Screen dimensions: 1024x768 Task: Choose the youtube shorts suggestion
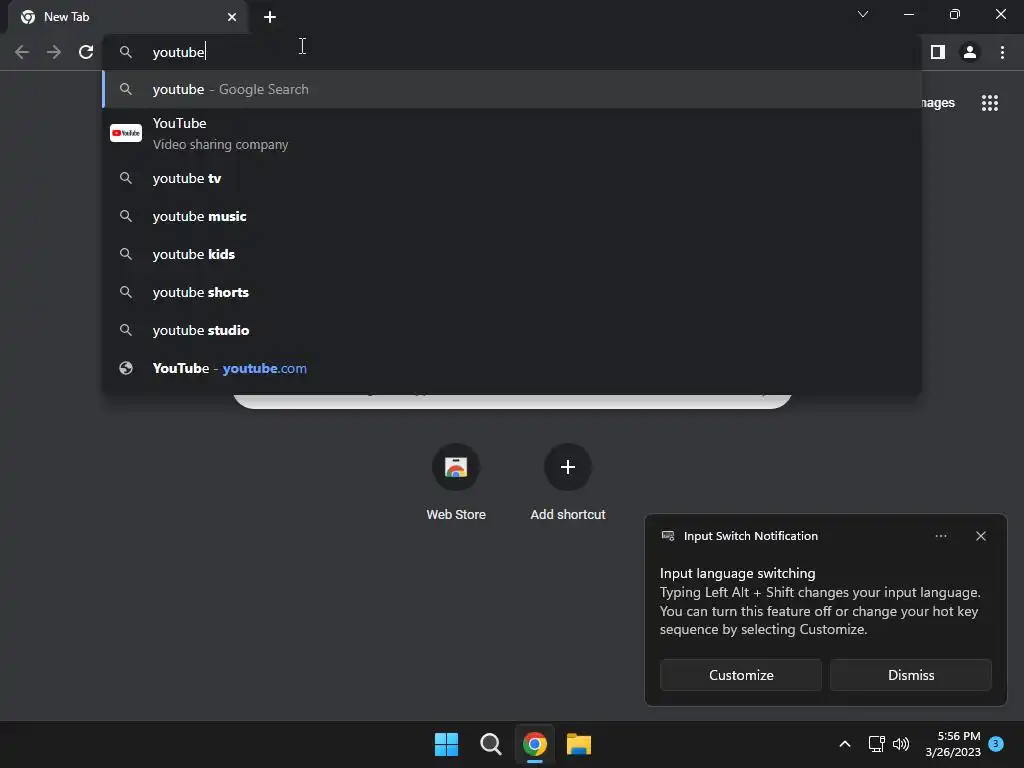pyautogui.click(x=512, y=292)
